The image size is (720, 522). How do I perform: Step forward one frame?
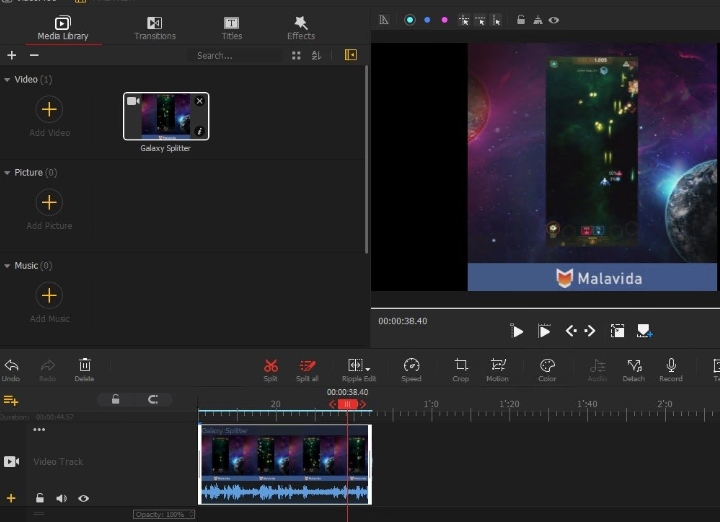click(x=590, y=331)
